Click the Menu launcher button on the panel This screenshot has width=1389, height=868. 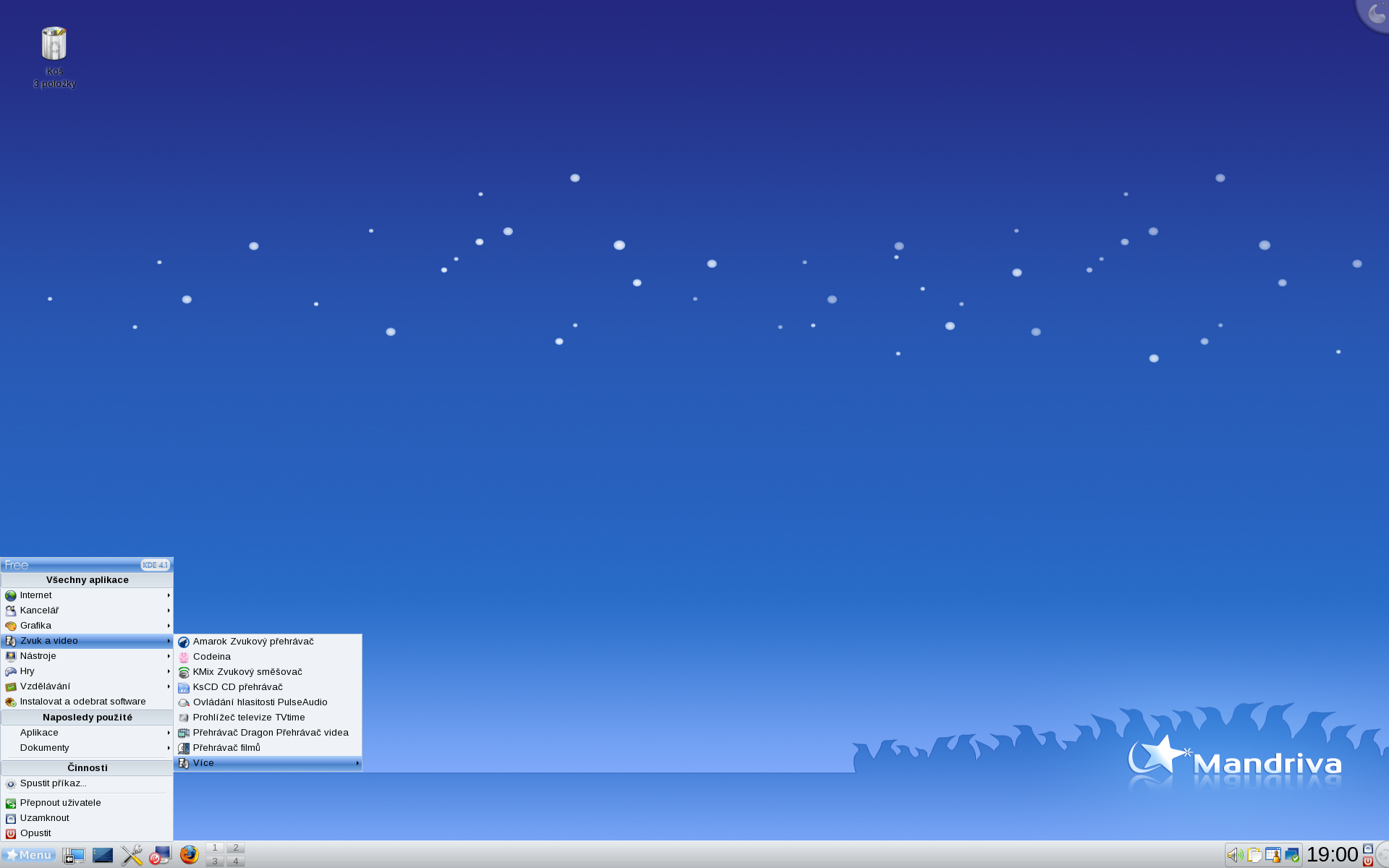[29, 855]
